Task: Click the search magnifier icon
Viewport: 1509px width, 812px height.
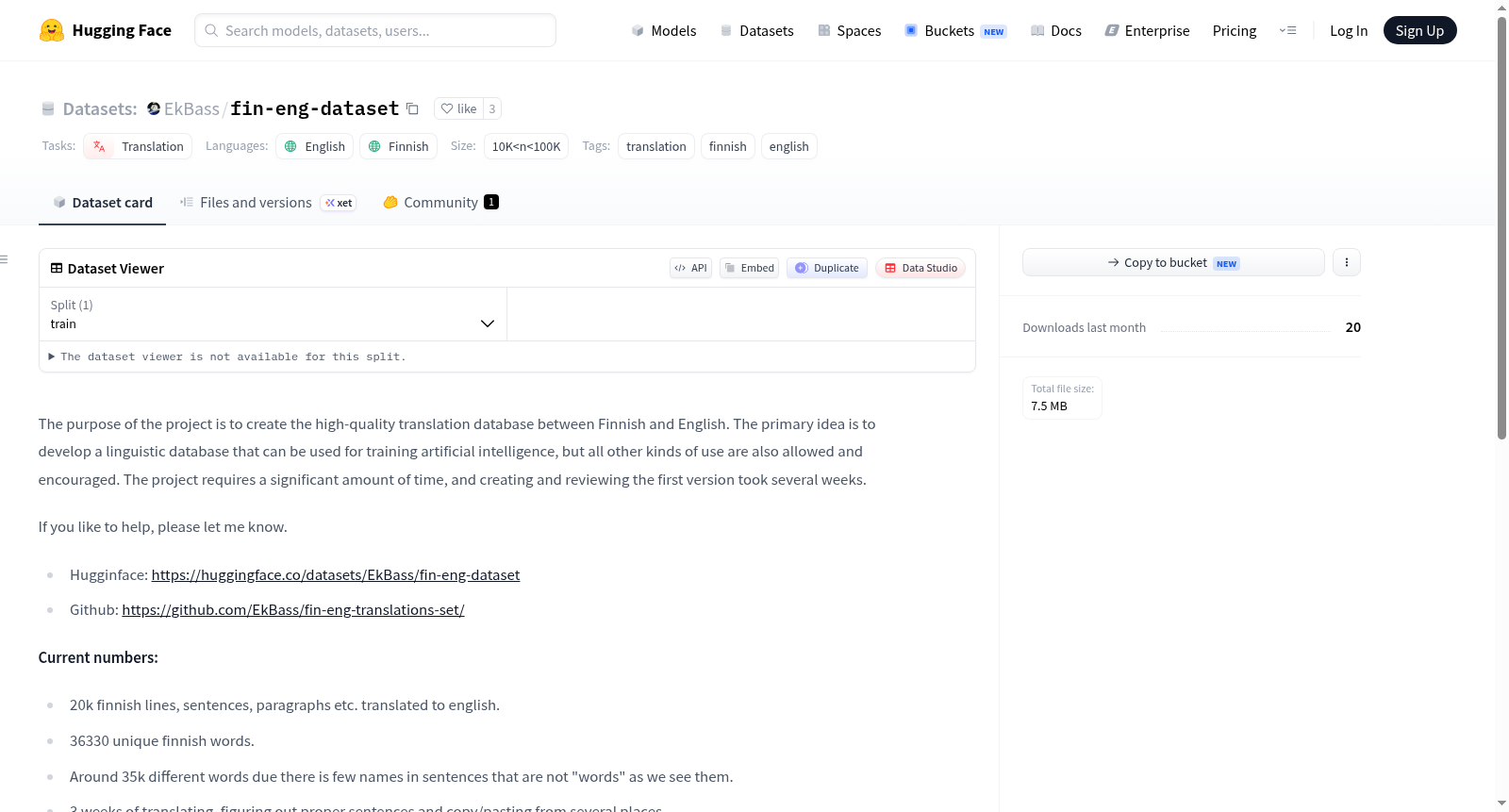Action: pyautogui.click(x=211, y=30)
